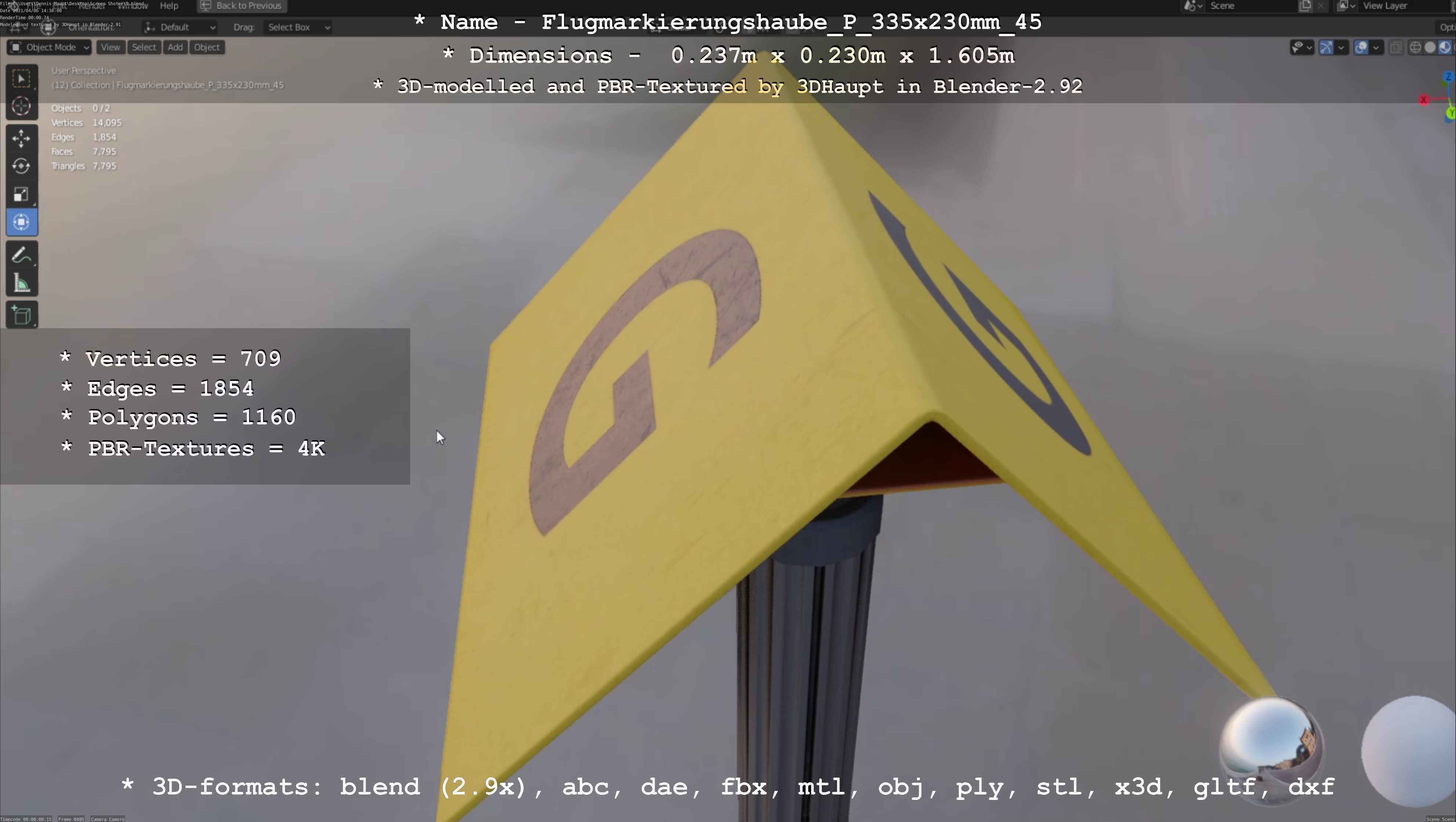Open the viewport View menu
The width and height of the screenshot is (1456, 822).
[x=110, y=47]
